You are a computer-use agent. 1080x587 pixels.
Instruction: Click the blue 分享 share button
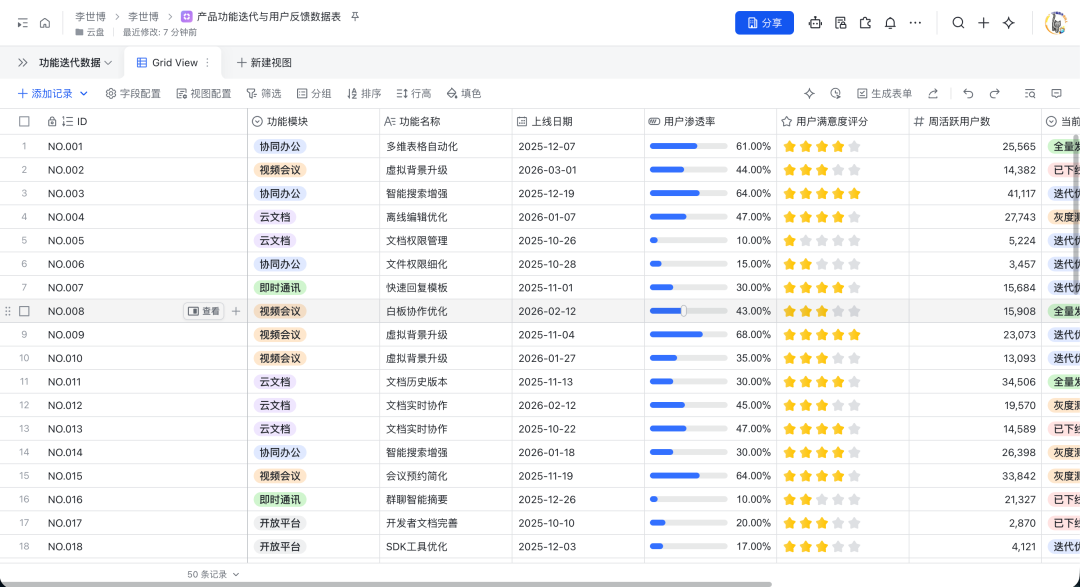[x=764, y=23]
